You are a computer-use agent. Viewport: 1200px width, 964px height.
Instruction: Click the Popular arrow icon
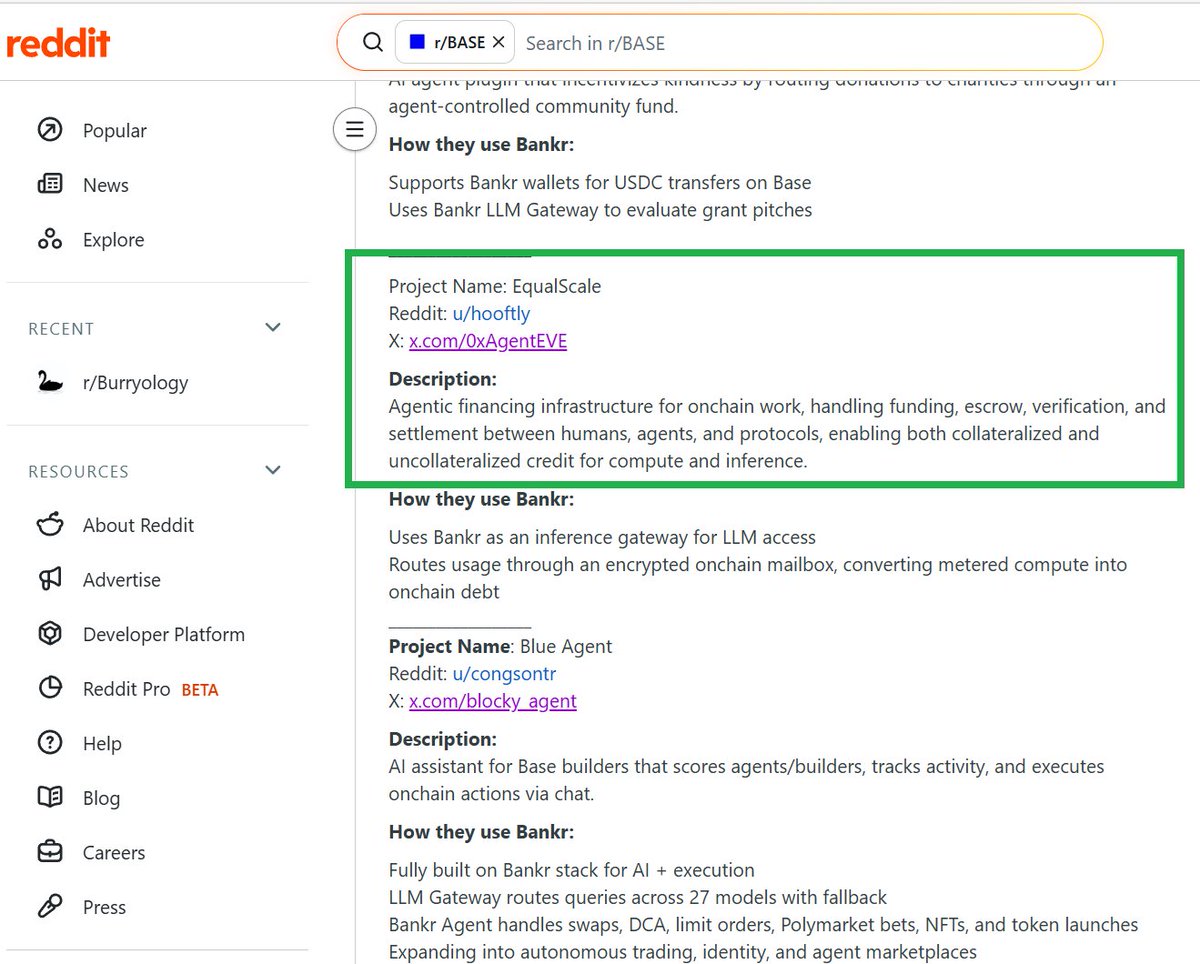coord(49,130)
